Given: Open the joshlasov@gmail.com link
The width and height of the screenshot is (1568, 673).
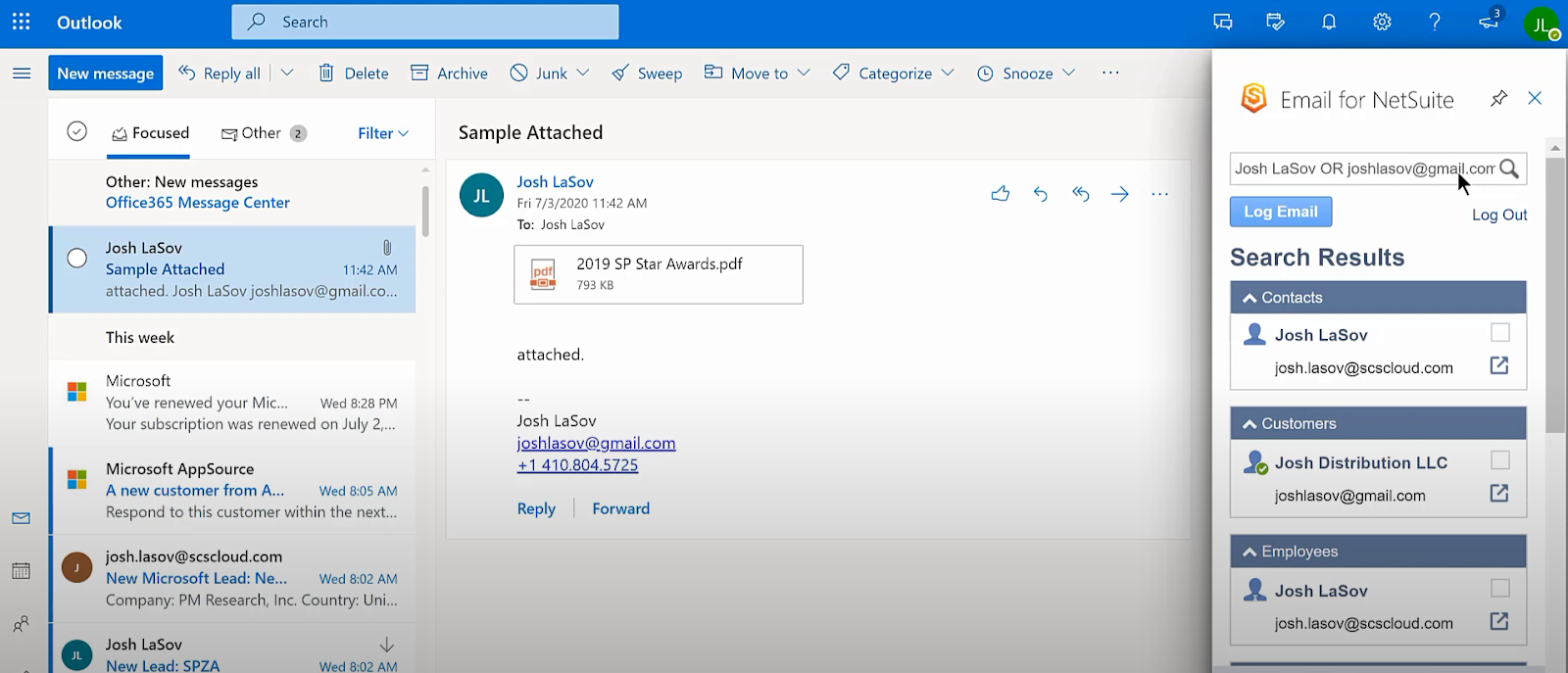Looking at the screenshot, I should [x=596, y=443].
